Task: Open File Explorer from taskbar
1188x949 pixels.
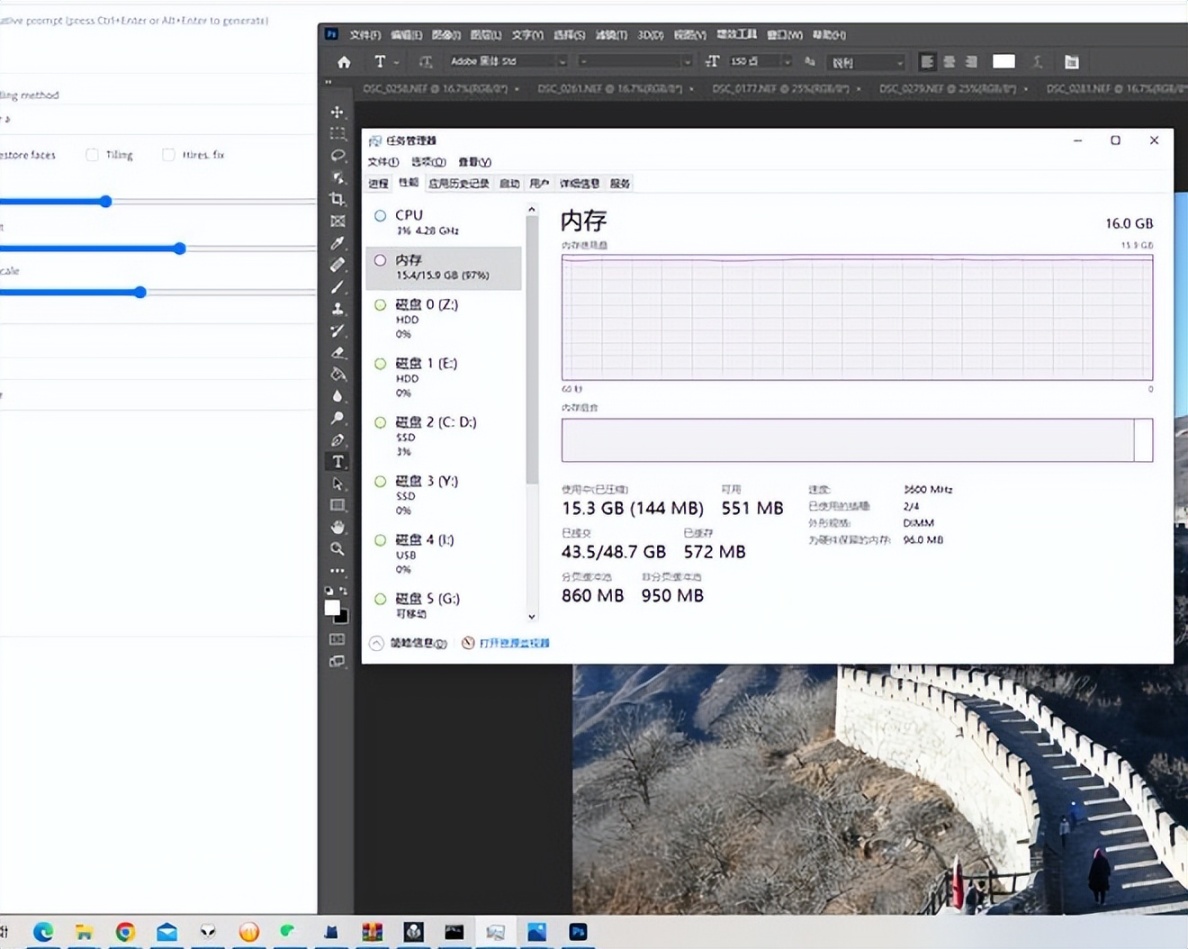Action: point(84,932)
